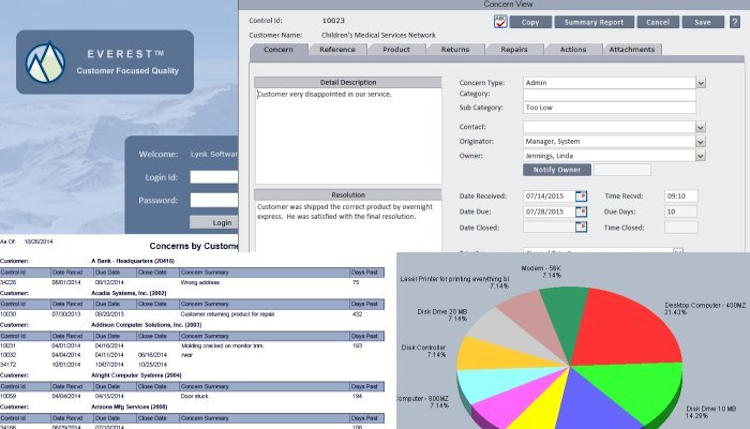The height and width of the screenshot is (429, 750).
Task: Open the Attachments tab
Action: pos(631,49)
